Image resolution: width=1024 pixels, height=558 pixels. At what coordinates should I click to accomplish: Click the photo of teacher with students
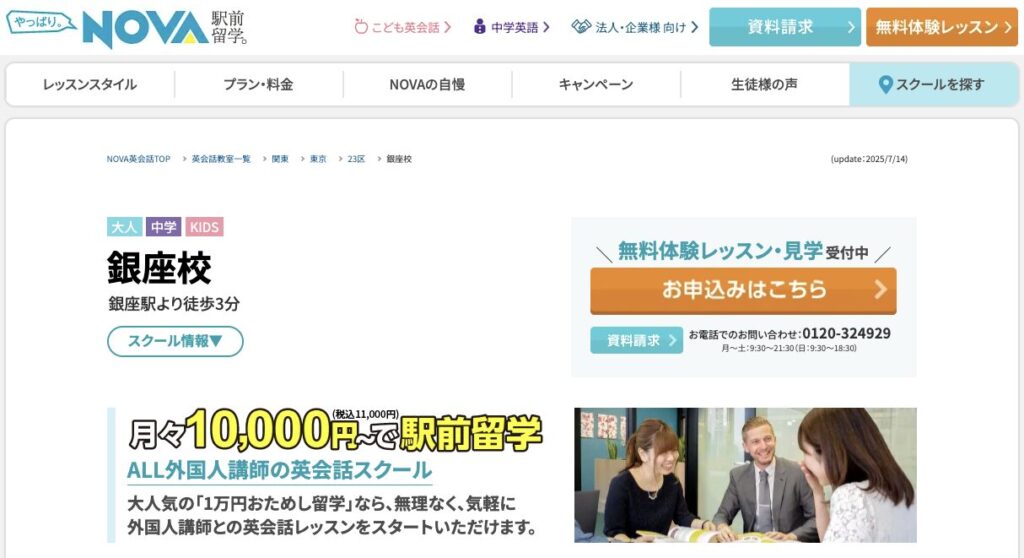coord(745,475)
